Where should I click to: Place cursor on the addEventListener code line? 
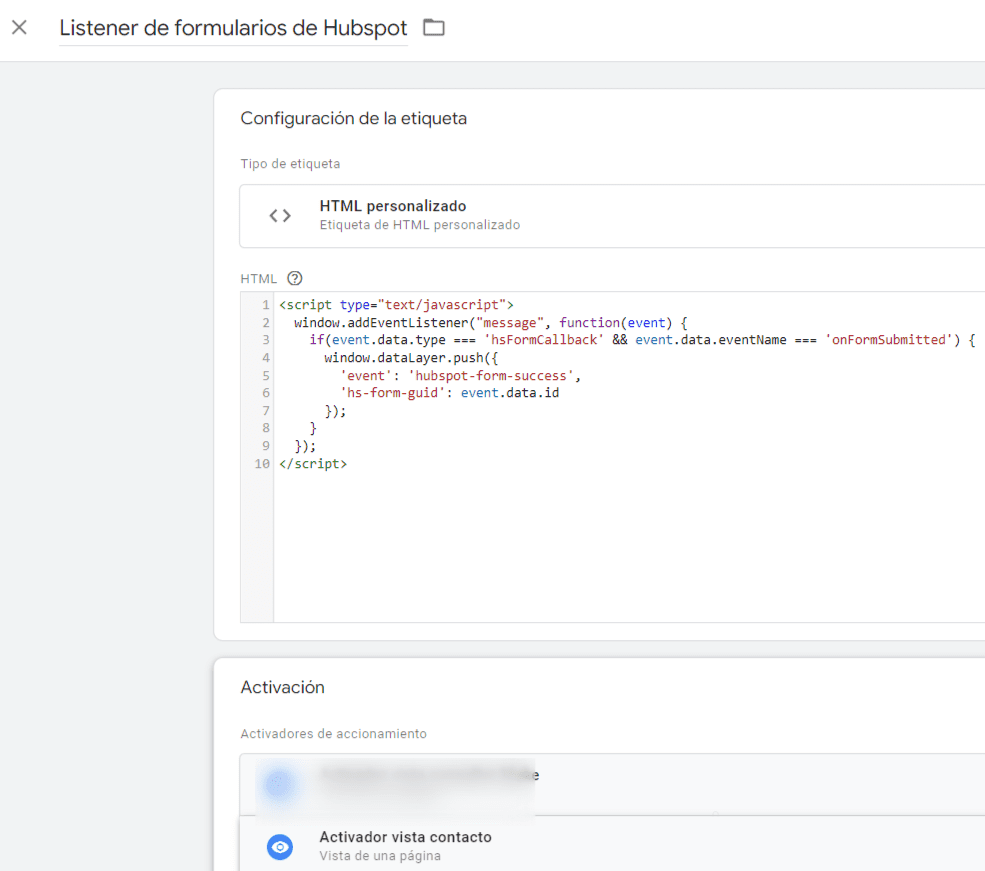point(490,322)
